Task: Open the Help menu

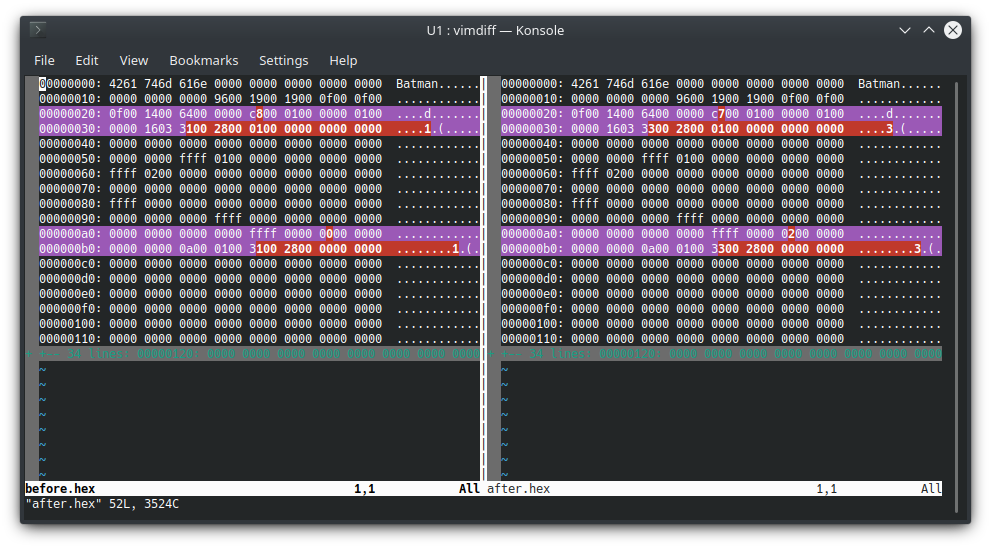Action: click(x=343, y=61)
